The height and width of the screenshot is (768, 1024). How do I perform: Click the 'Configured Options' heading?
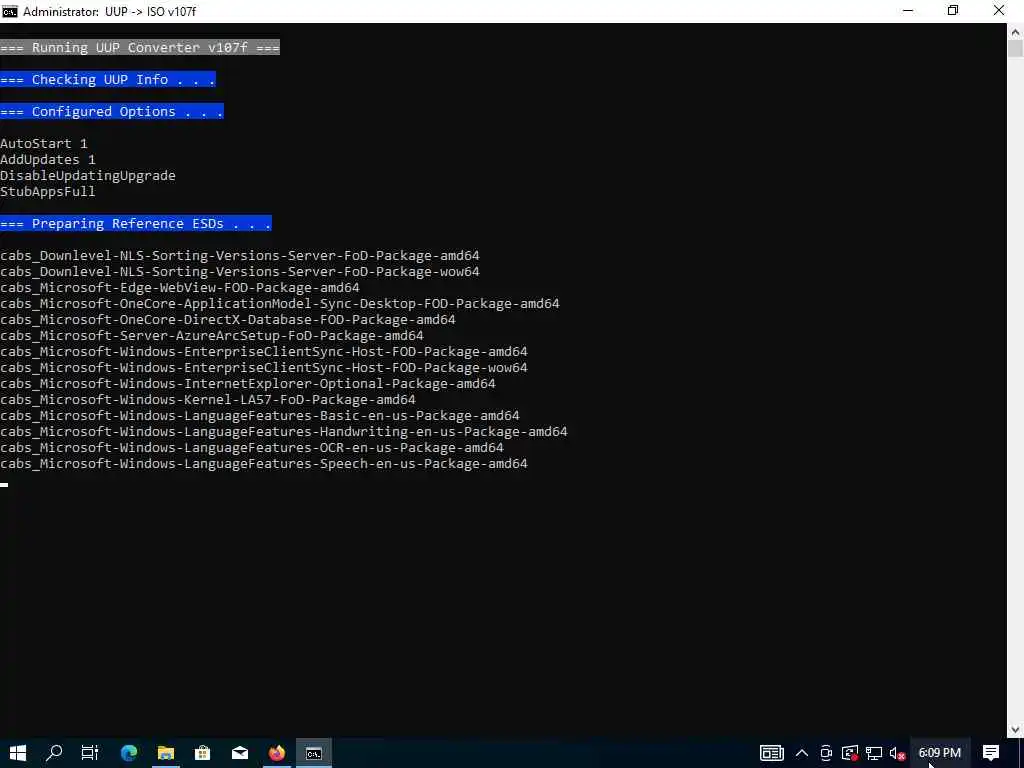coord(112,111)
